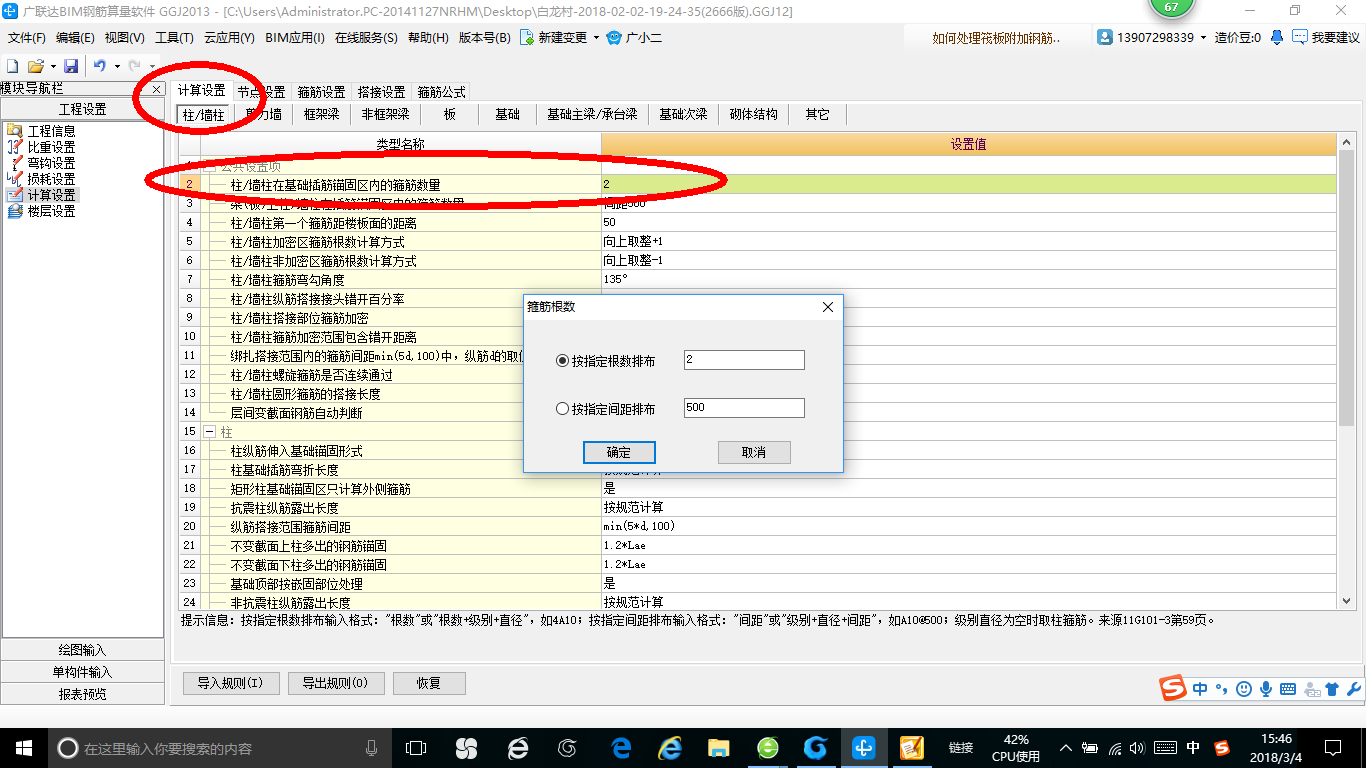Click Sogou emoji smiley icon
The height and width of the screenshot is (768, 1366).
pyautogui.click(x=1243, y=689)
